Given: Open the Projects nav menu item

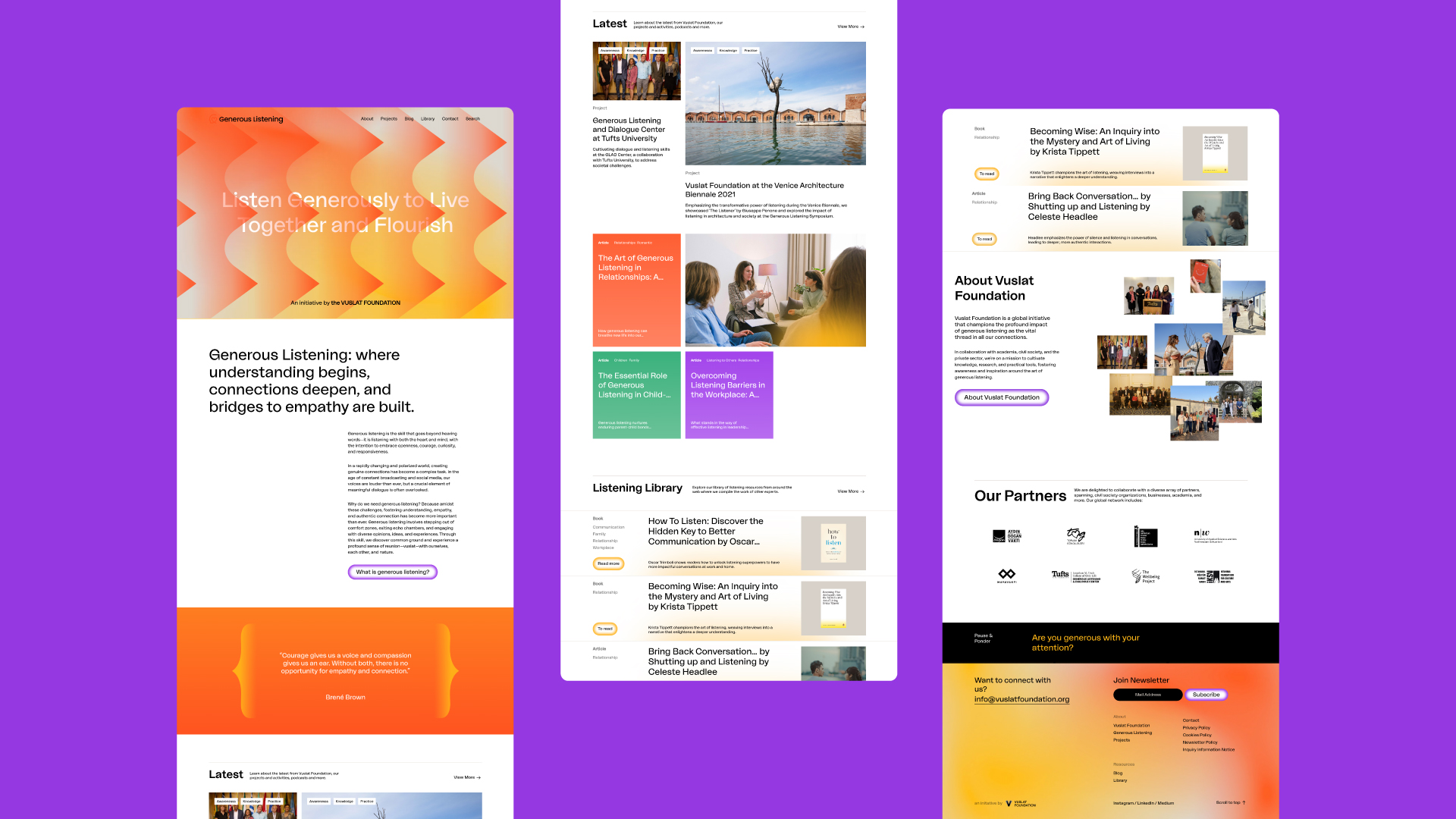Looking at the screenshot, I should 389,119.
